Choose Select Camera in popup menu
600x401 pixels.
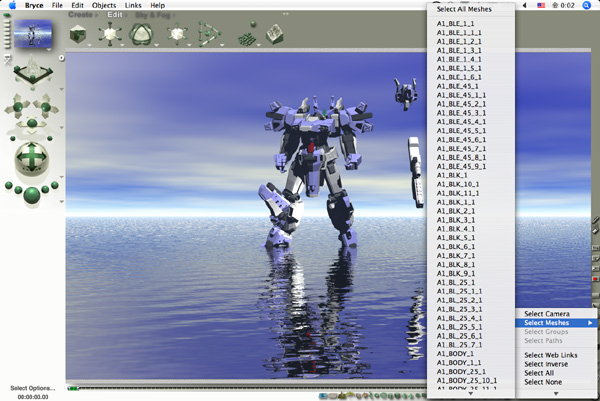click(x=556, y=314)
